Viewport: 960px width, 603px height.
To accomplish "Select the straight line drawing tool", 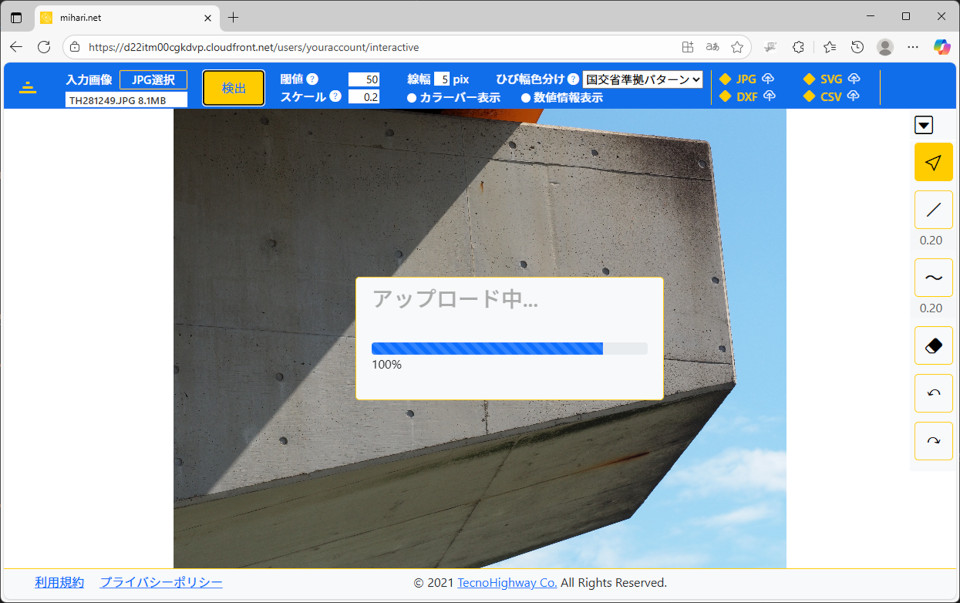I will pyautogui.click(x=933, y=210).
